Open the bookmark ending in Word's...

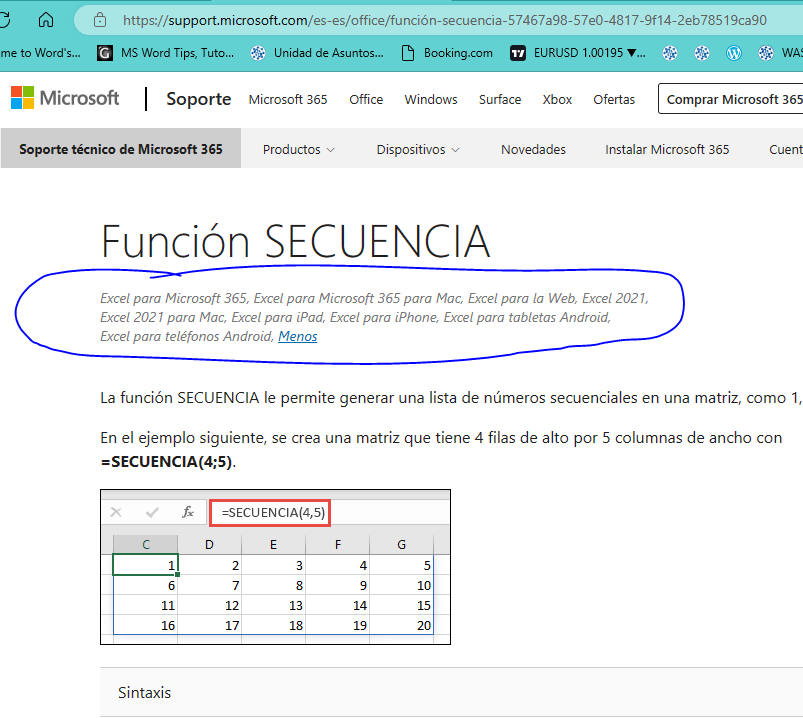point(40,53)
